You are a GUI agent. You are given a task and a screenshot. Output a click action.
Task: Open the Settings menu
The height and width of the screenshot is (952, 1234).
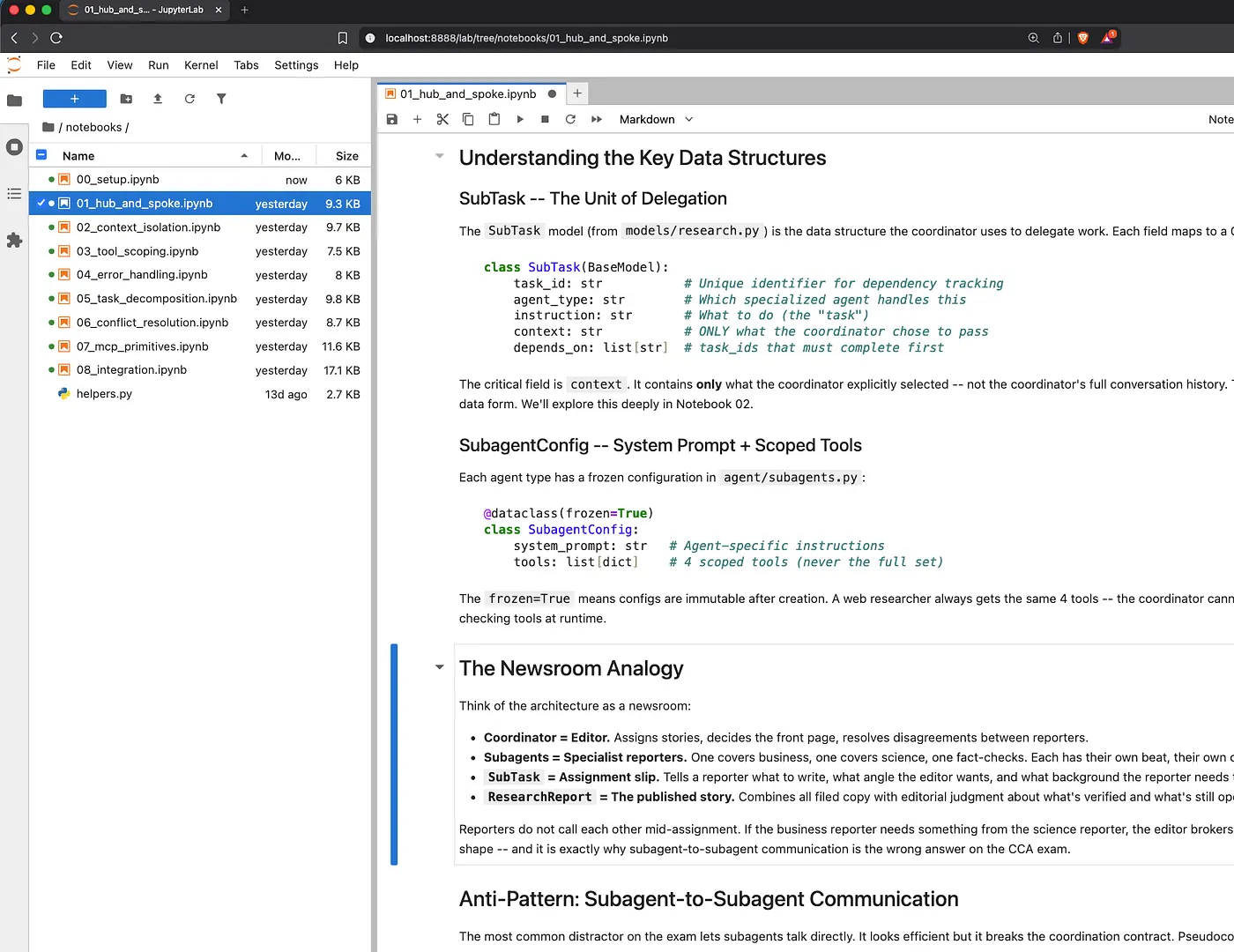(296, 65)
